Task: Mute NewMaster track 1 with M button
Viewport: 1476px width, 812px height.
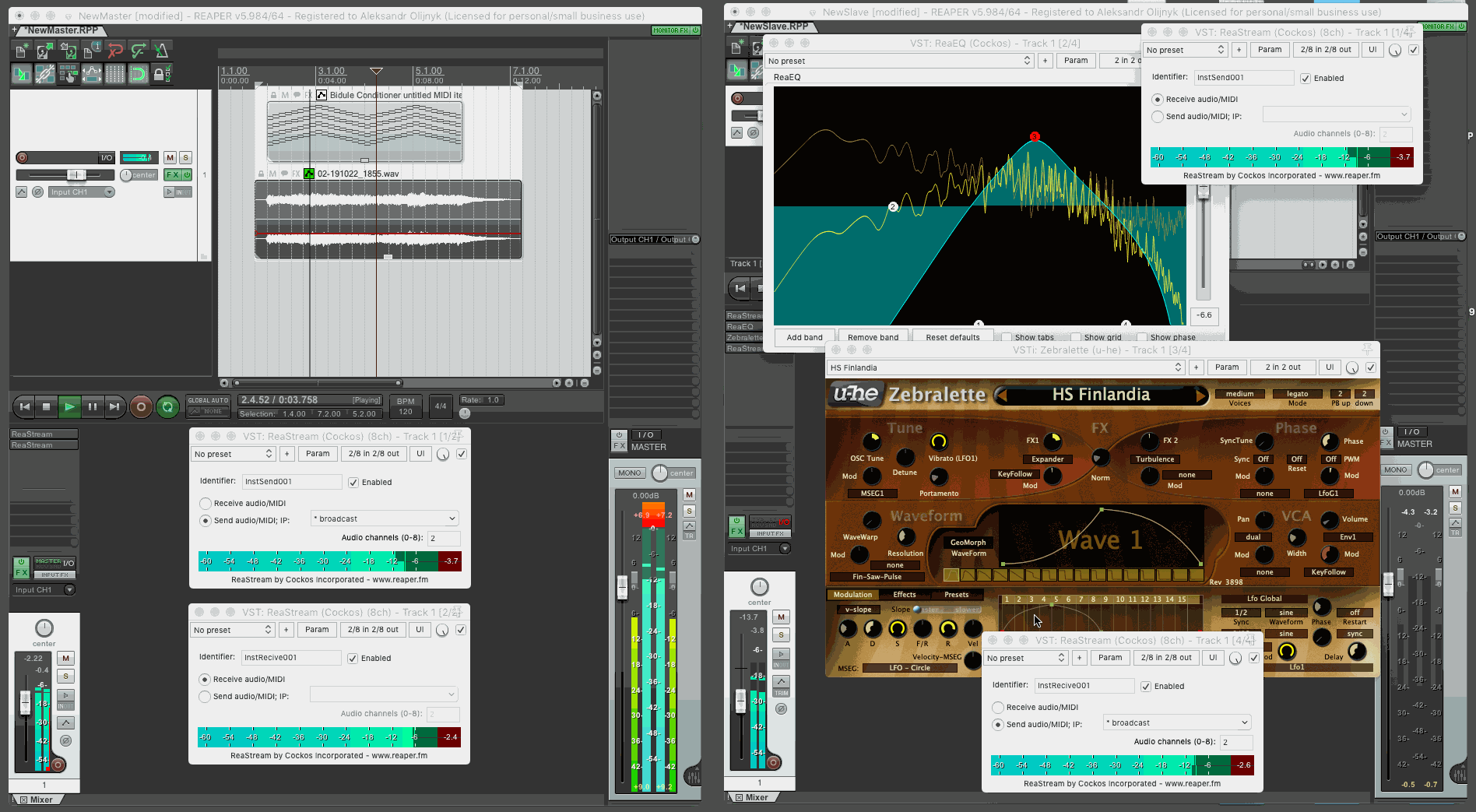Action: tap(170, 157)
